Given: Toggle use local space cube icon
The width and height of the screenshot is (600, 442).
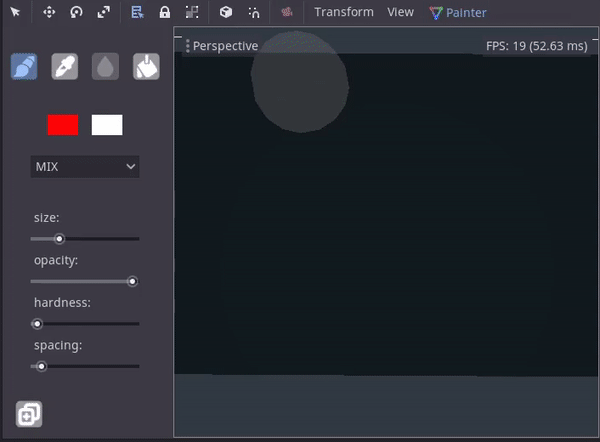Looking at the screenshot, I should (226, 13).
